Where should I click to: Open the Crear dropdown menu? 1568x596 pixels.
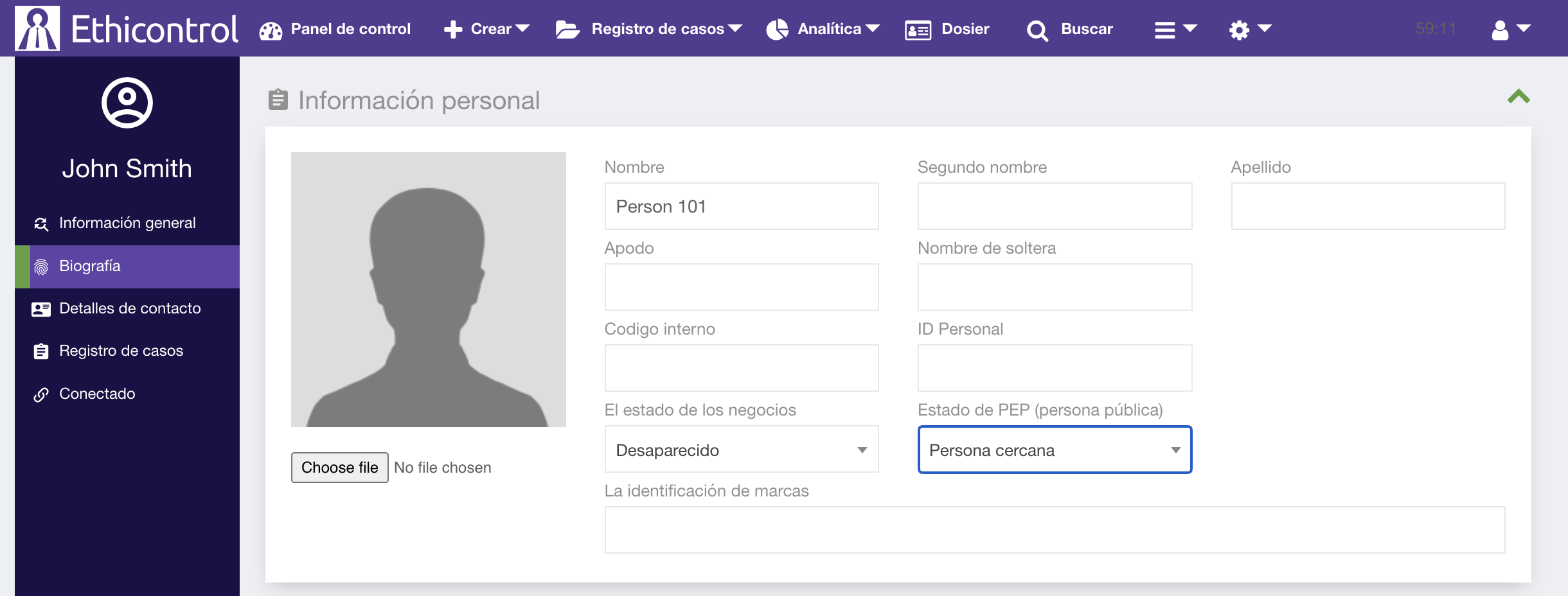tap(486, 29)
